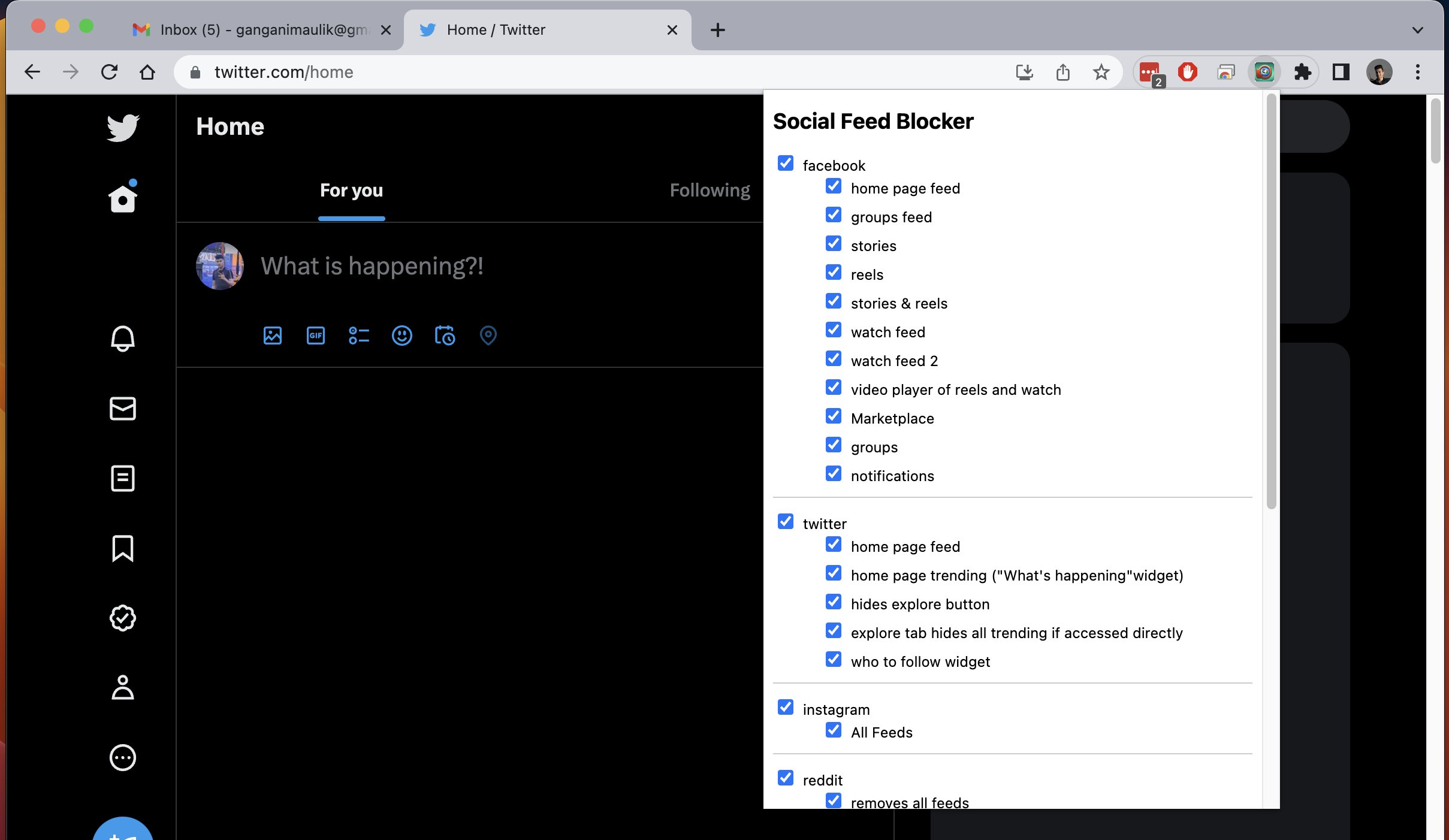1449x840 pixels.
Task: Uncheck the who to follow widget option
Action: coord(833,659)
